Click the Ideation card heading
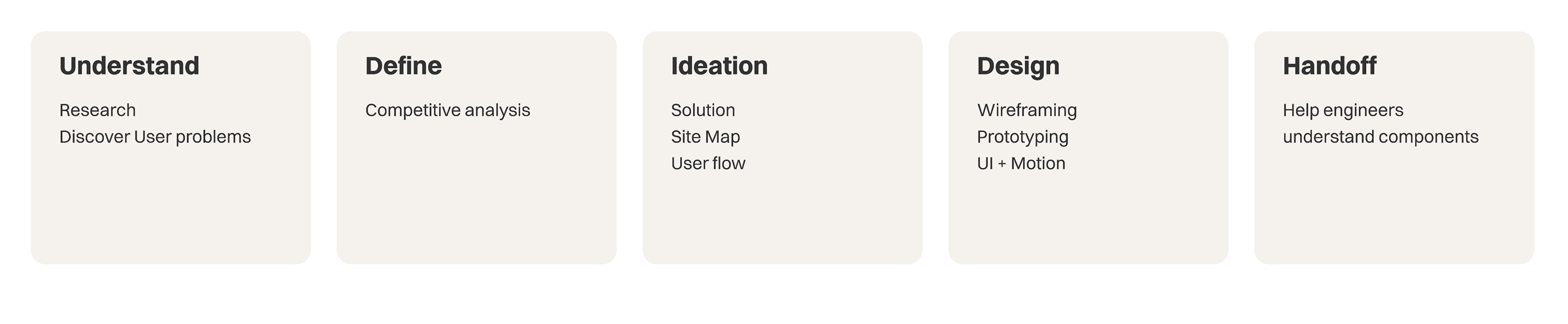 pos(719,66)
